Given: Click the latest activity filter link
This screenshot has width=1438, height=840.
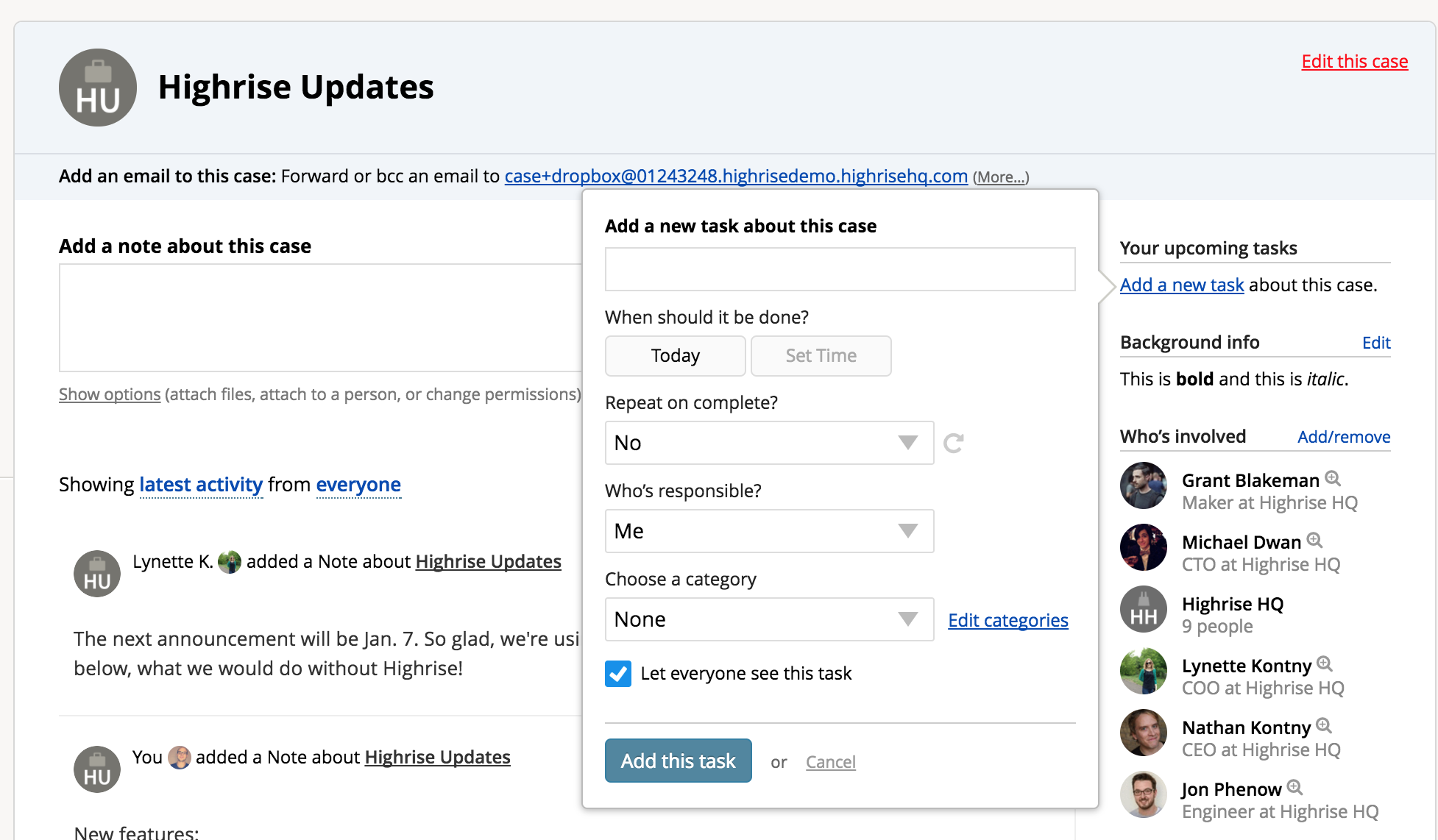Looking at the screenshot, I should [201, 485].
